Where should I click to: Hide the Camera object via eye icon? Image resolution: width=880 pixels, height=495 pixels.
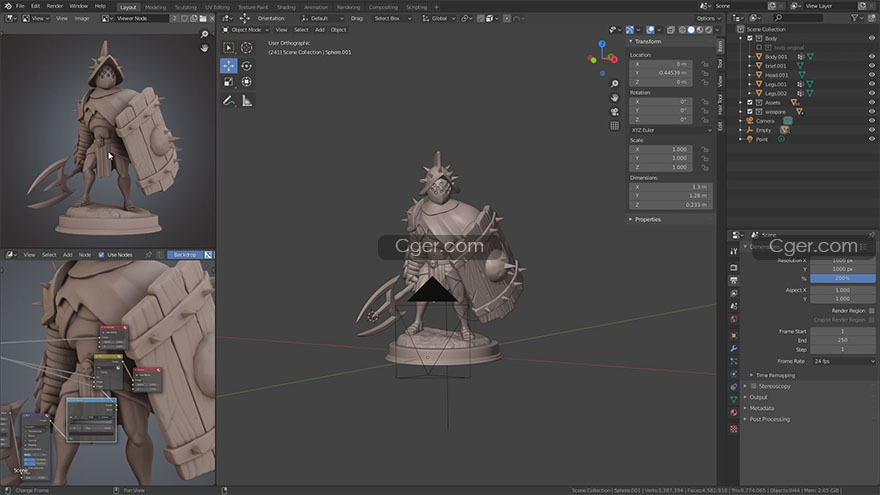coord(872,121)
